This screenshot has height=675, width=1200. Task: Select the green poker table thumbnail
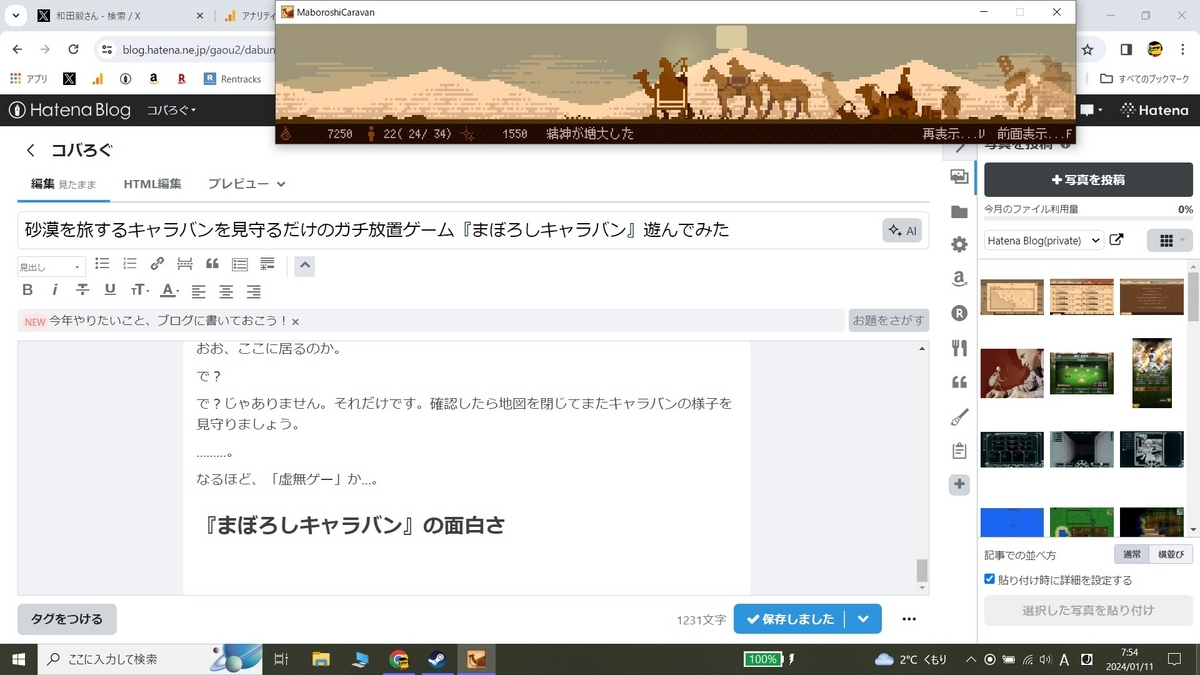pyautogui.click(x=1081, y=373)
